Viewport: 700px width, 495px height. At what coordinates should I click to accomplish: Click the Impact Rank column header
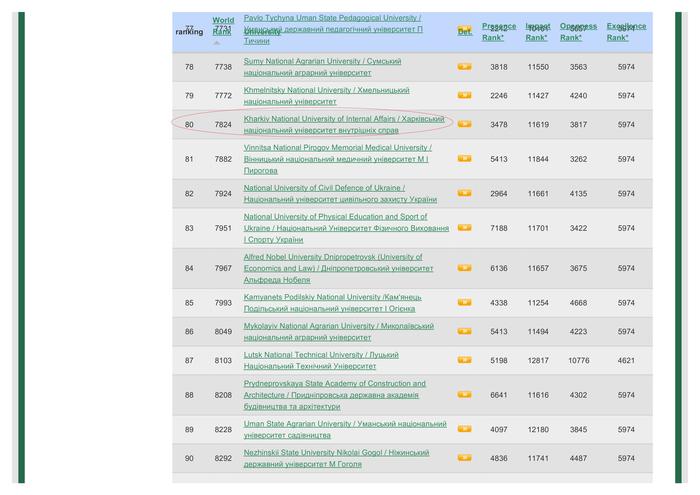(537, 32)
